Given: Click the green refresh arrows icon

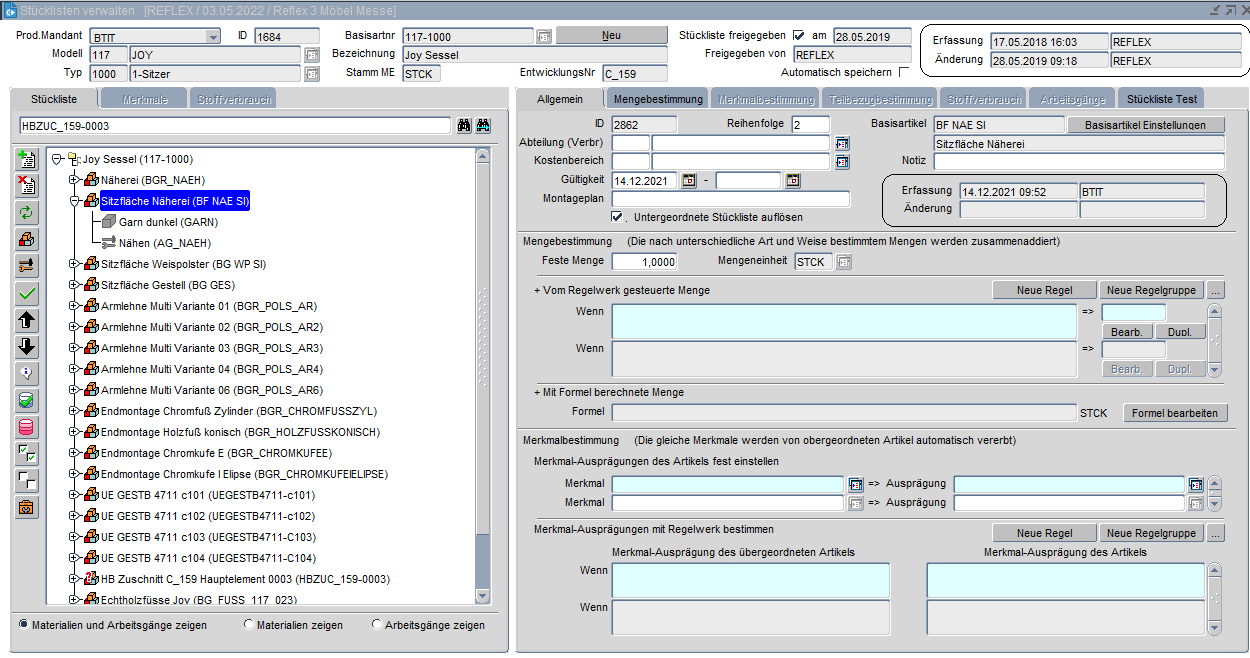Looking at the screenshot, I should pos(27,212).
